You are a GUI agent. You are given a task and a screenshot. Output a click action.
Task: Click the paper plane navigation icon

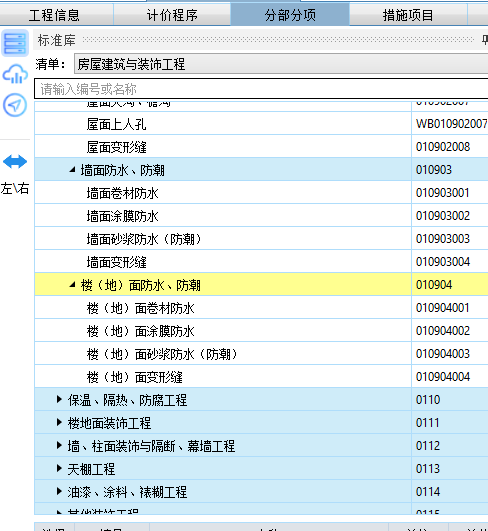tap(15, 105)
